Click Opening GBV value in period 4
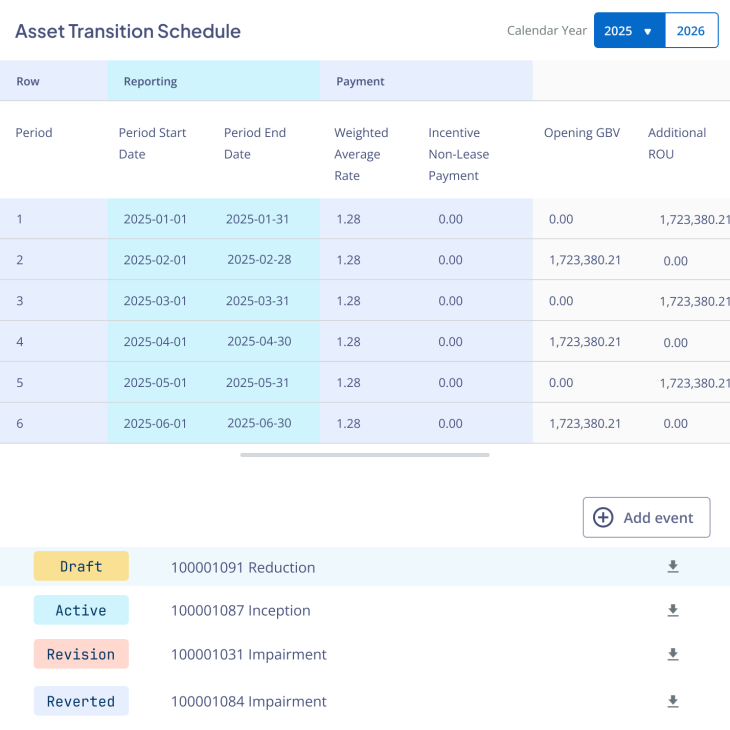 (x=585, y=342)
